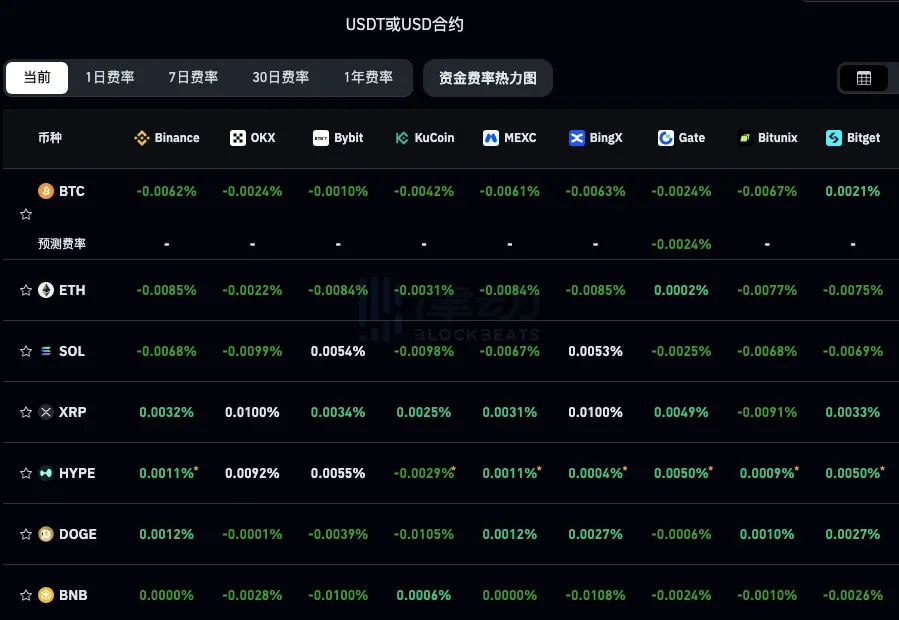Click the SOL coin icon
Image resolution: width=899 pixels, height=620 pixels.
click(x=46, y=351)
